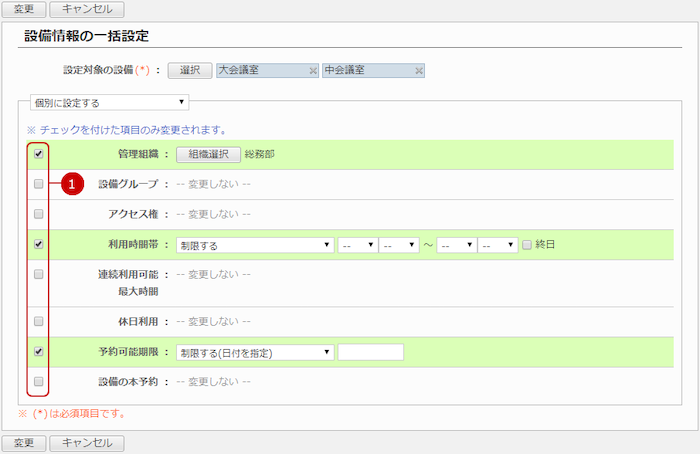The image size is (700, 454).
Task: Check the アクセス権 checkbox
Action: [x=38, y=214]
